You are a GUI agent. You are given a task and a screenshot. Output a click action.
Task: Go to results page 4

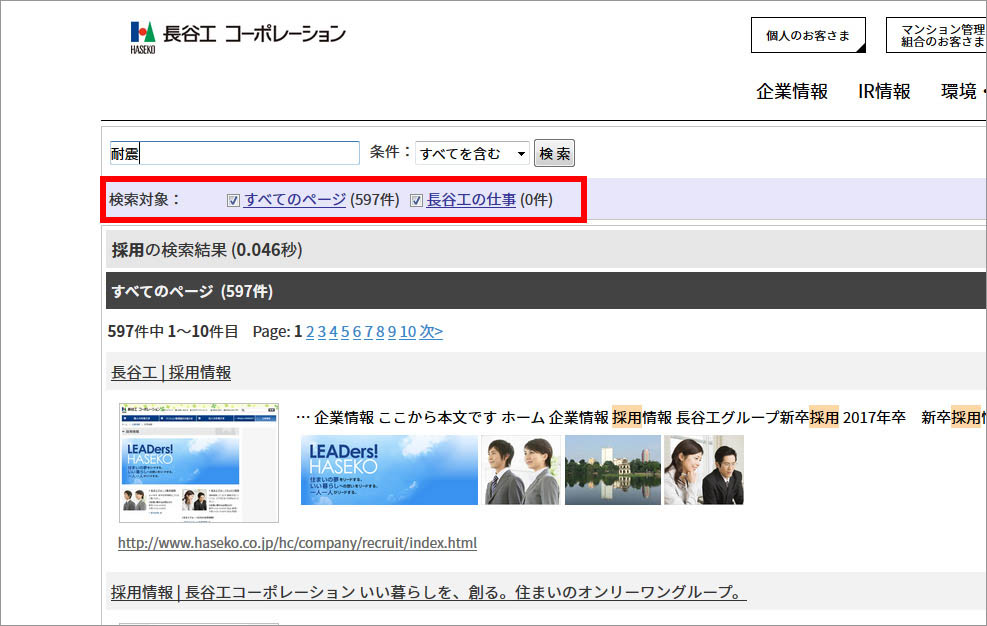pyautogui.click(x=334, y=331)
